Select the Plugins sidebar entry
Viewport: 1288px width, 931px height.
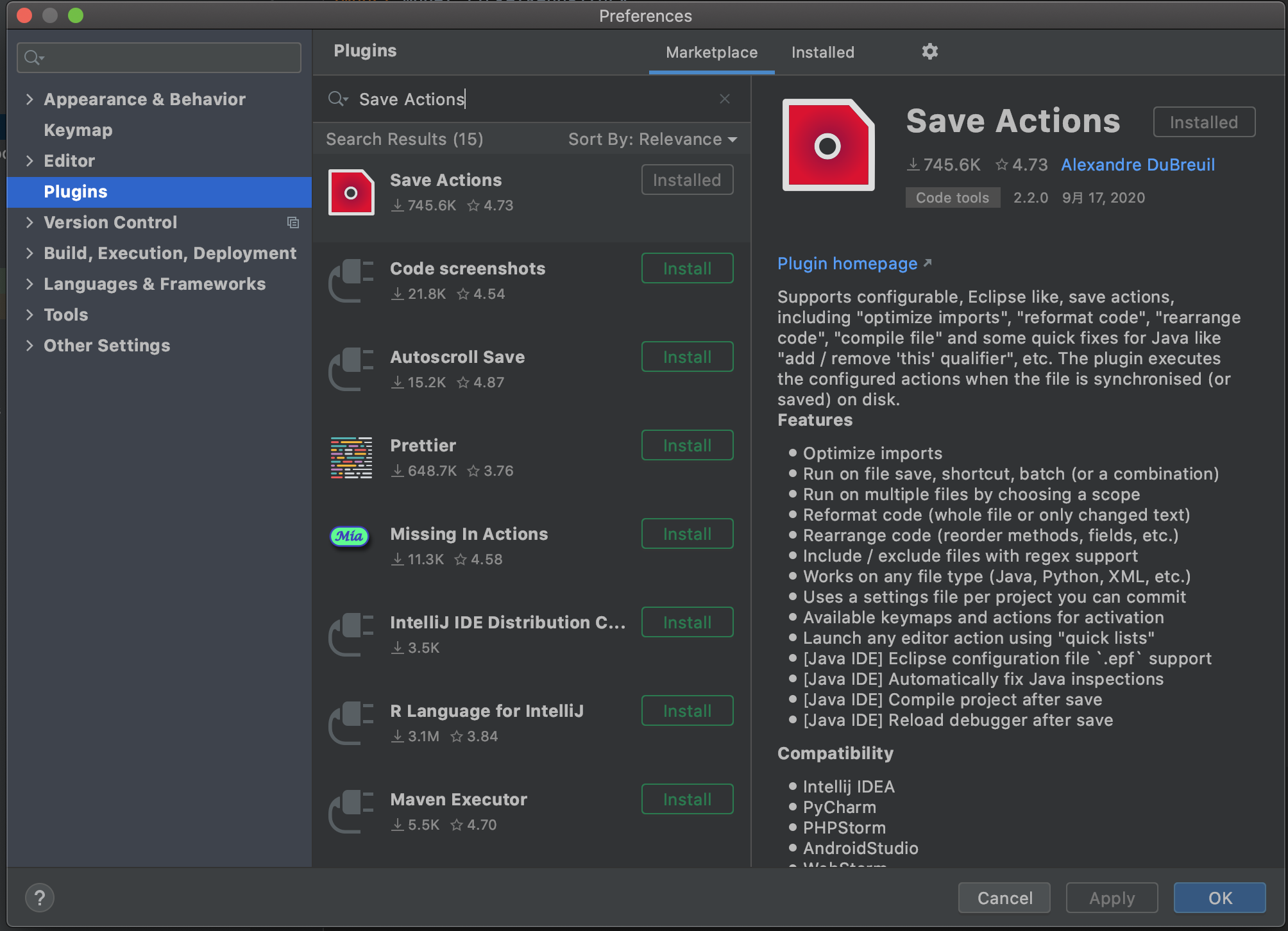[x=75, y=191]
